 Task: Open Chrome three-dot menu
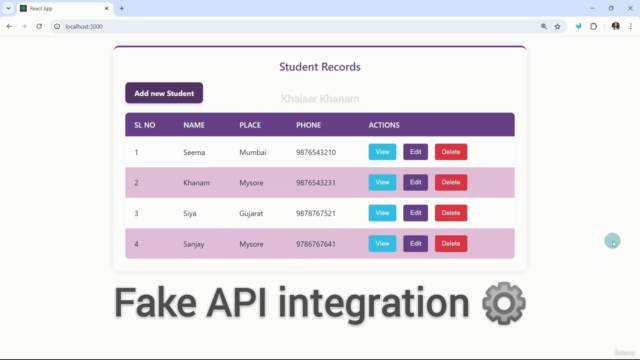click(x=631, y=27)
